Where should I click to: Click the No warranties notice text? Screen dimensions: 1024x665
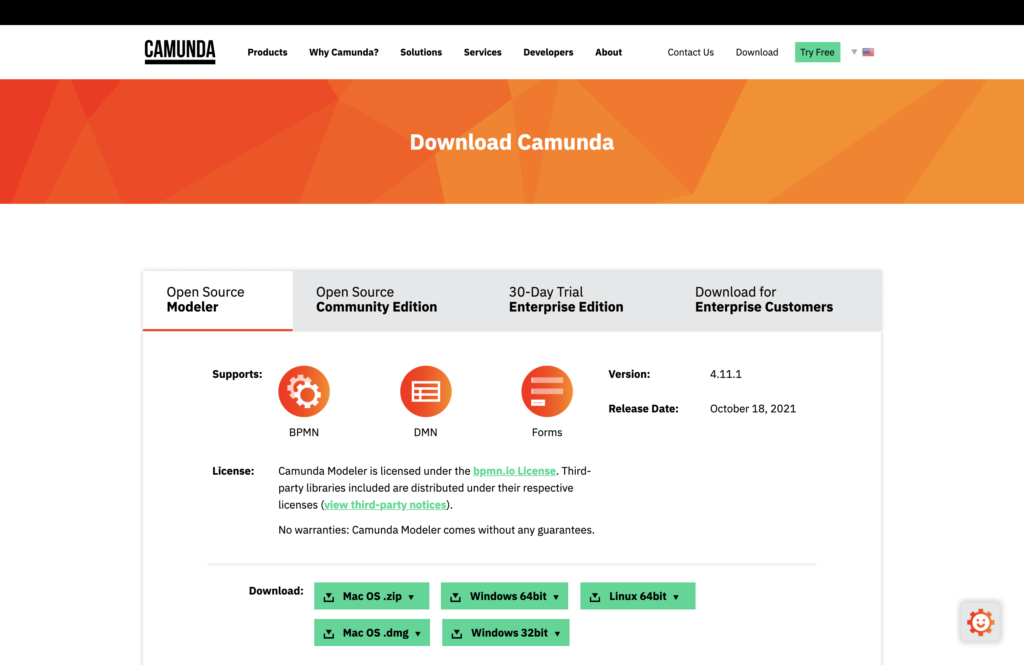pyautogui.click(x=436, y=530)
